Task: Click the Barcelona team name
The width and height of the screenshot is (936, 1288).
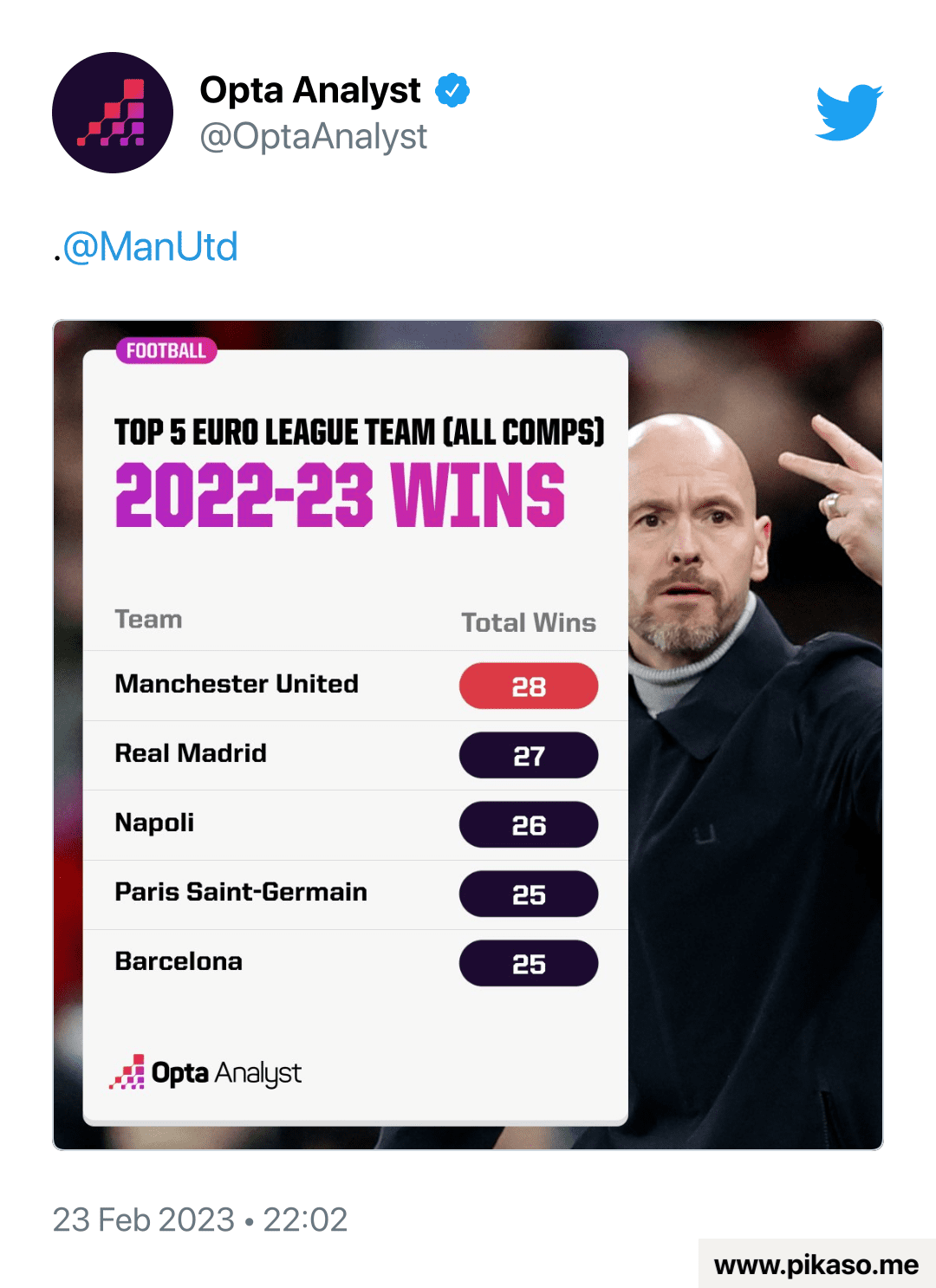Action: (x=179, y=961)
